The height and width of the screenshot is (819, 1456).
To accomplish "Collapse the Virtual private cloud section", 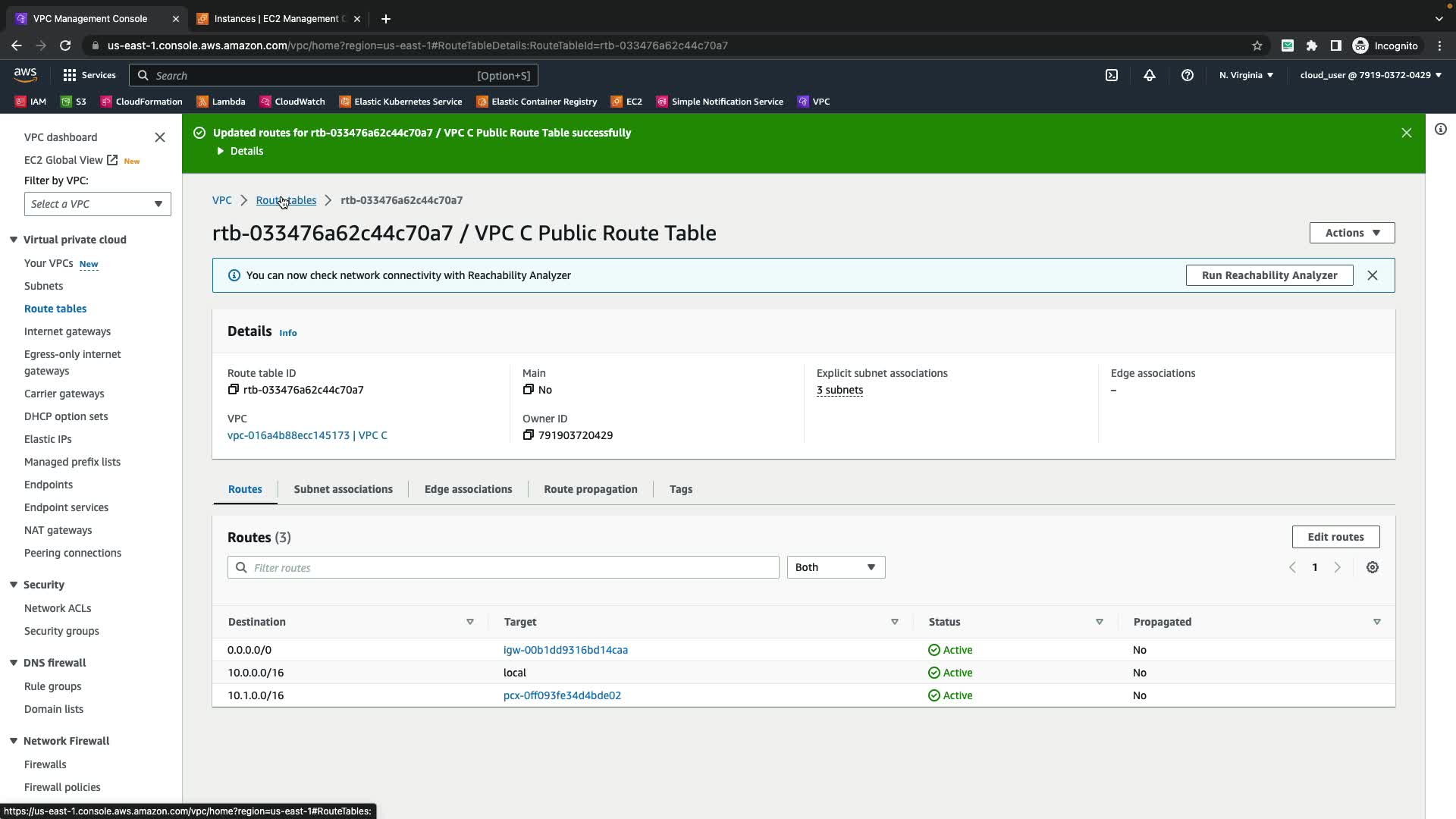I will (14, 240).
